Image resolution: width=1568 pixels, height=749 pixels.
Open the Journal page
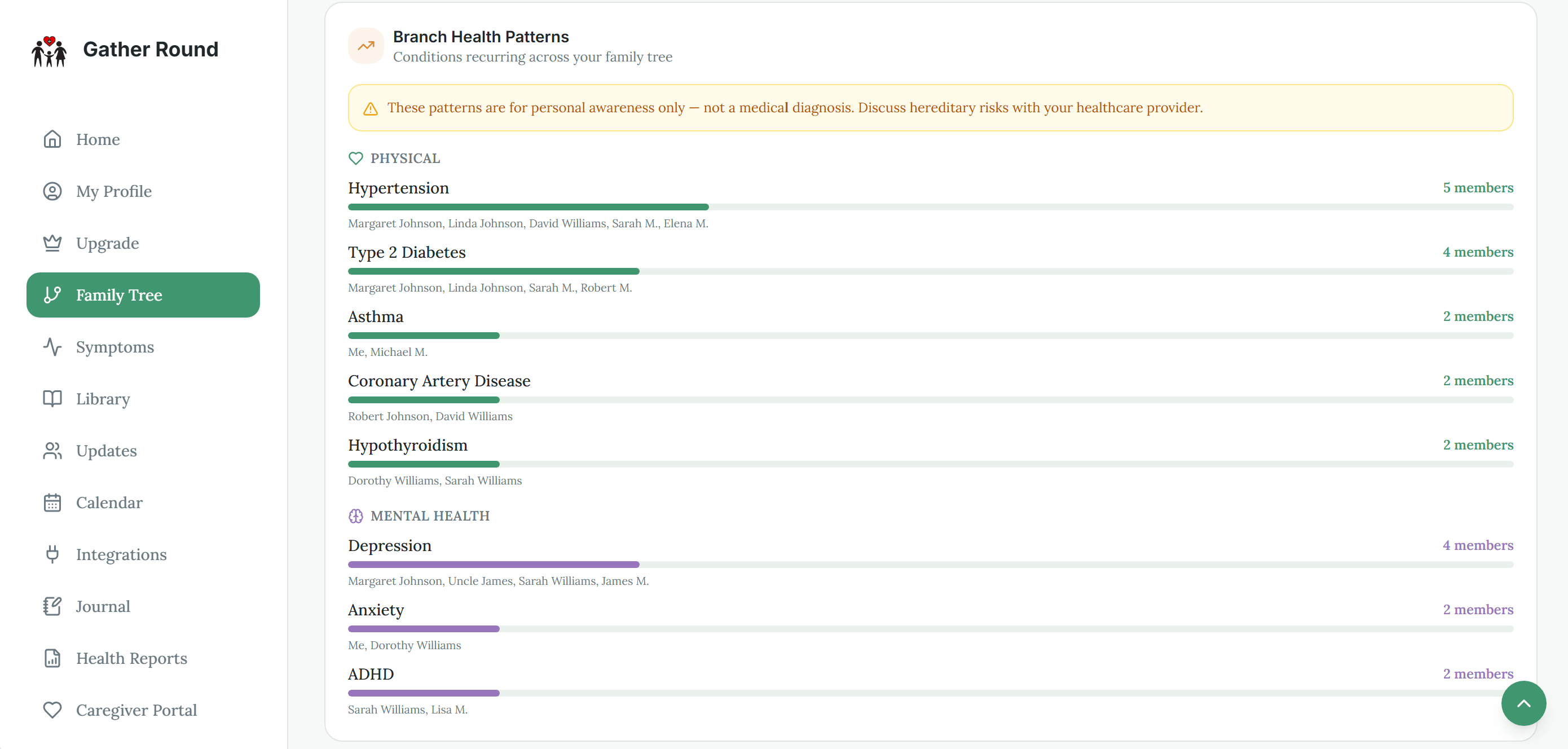[x=143, y=607]
